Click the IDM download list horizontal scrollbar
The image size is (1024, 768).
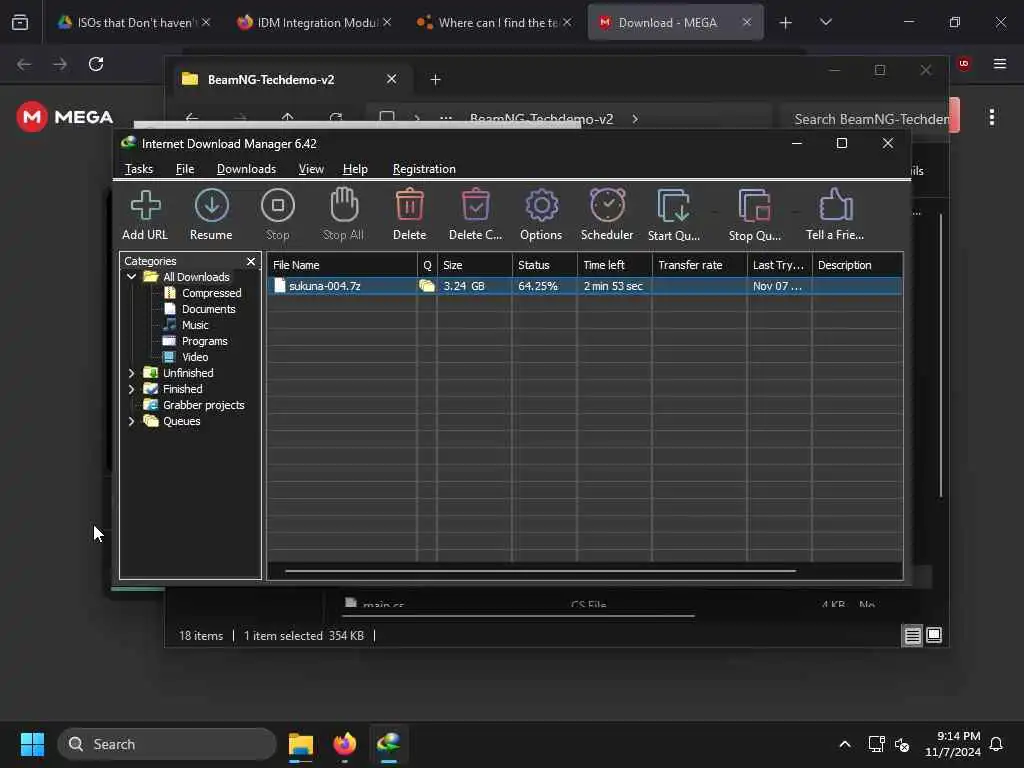tap(541, 571)
